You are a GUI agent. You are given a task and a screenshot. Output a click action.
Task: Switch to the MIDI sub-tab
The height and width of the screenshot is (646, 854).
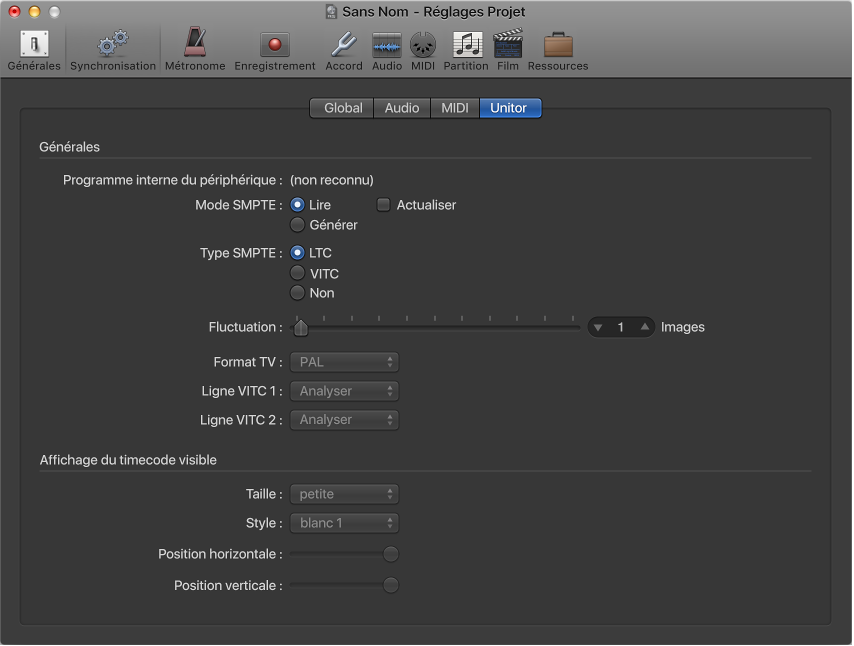(454, 108)
